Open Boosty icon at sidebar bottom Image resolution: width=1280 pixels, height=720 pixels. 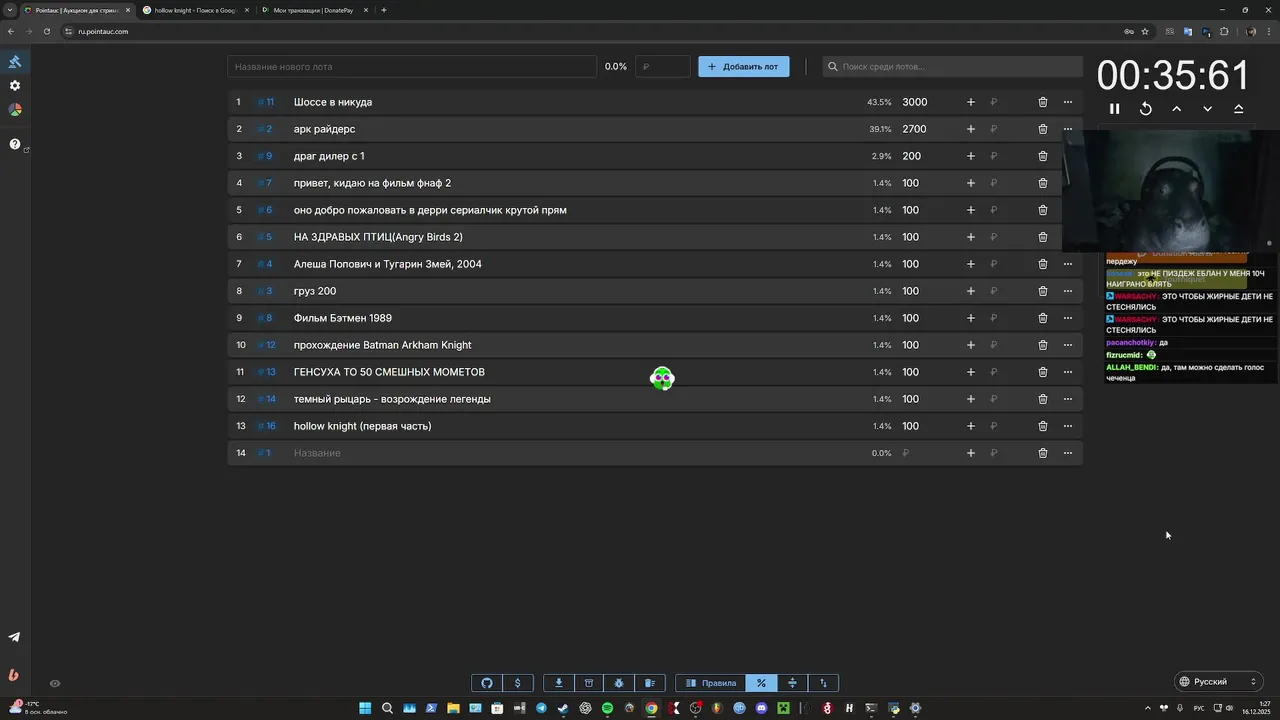(x=14, y=675)
